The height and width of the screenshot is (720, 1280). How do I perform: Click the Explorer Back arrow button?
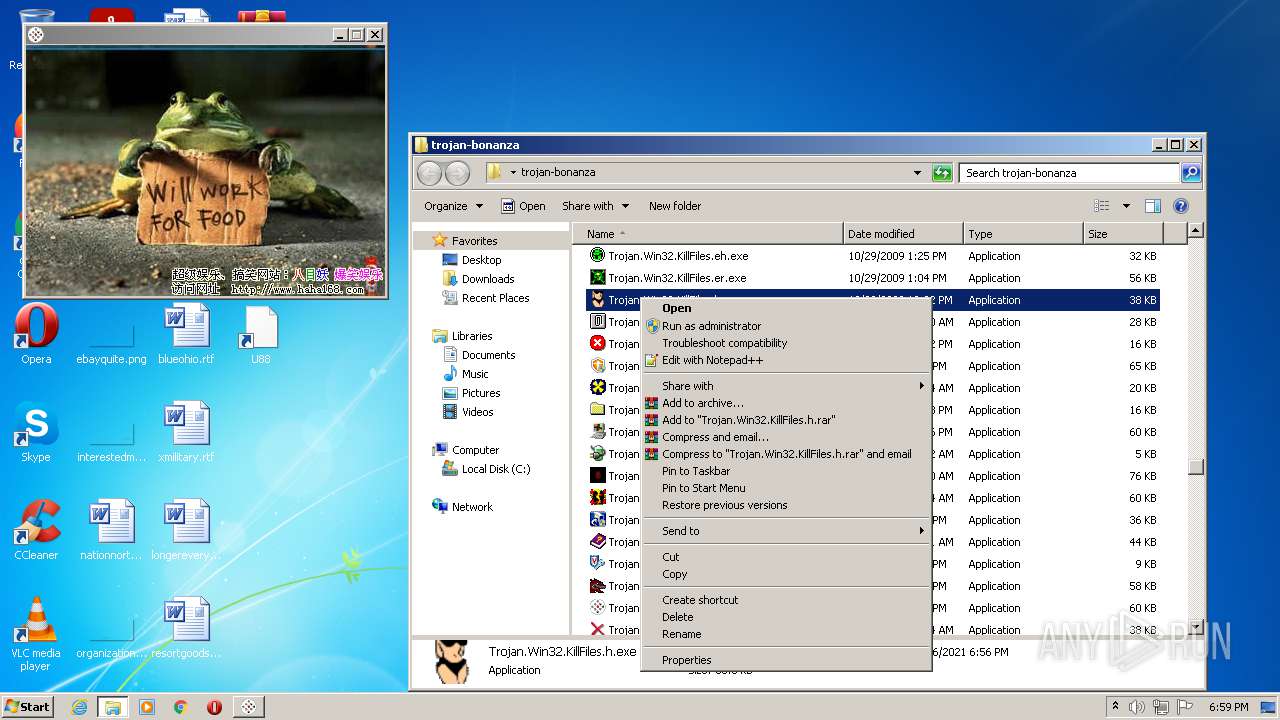click(x=429, y=173)
